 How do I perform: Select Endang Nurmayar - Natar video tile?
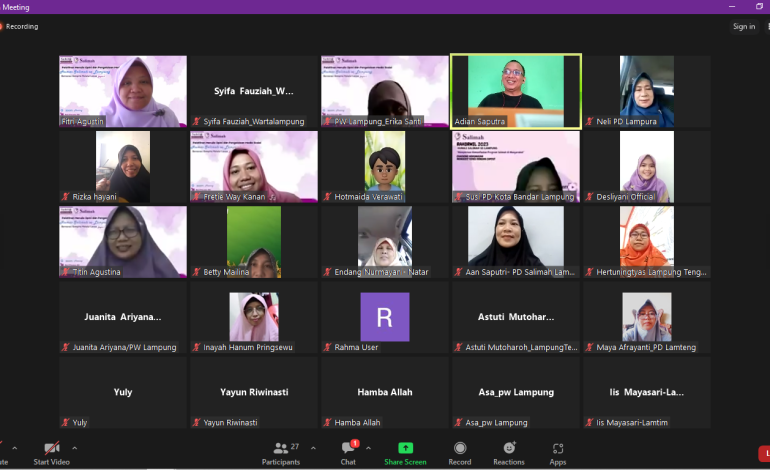pyautogui.click(x=385, y=242)
